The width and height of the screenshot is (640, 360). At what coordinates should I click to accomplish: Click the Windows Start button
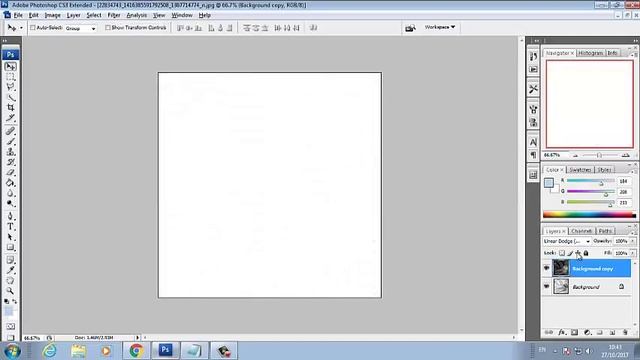[x=11, y=351]
